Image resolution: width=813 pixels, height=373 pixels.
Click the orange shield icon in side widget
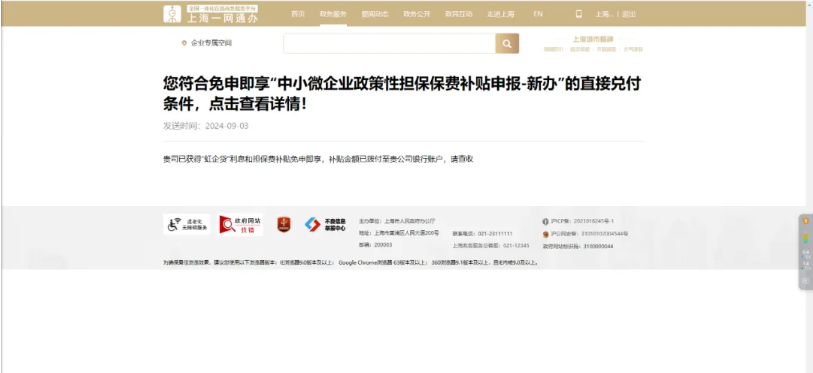click(x=806, y=221)
